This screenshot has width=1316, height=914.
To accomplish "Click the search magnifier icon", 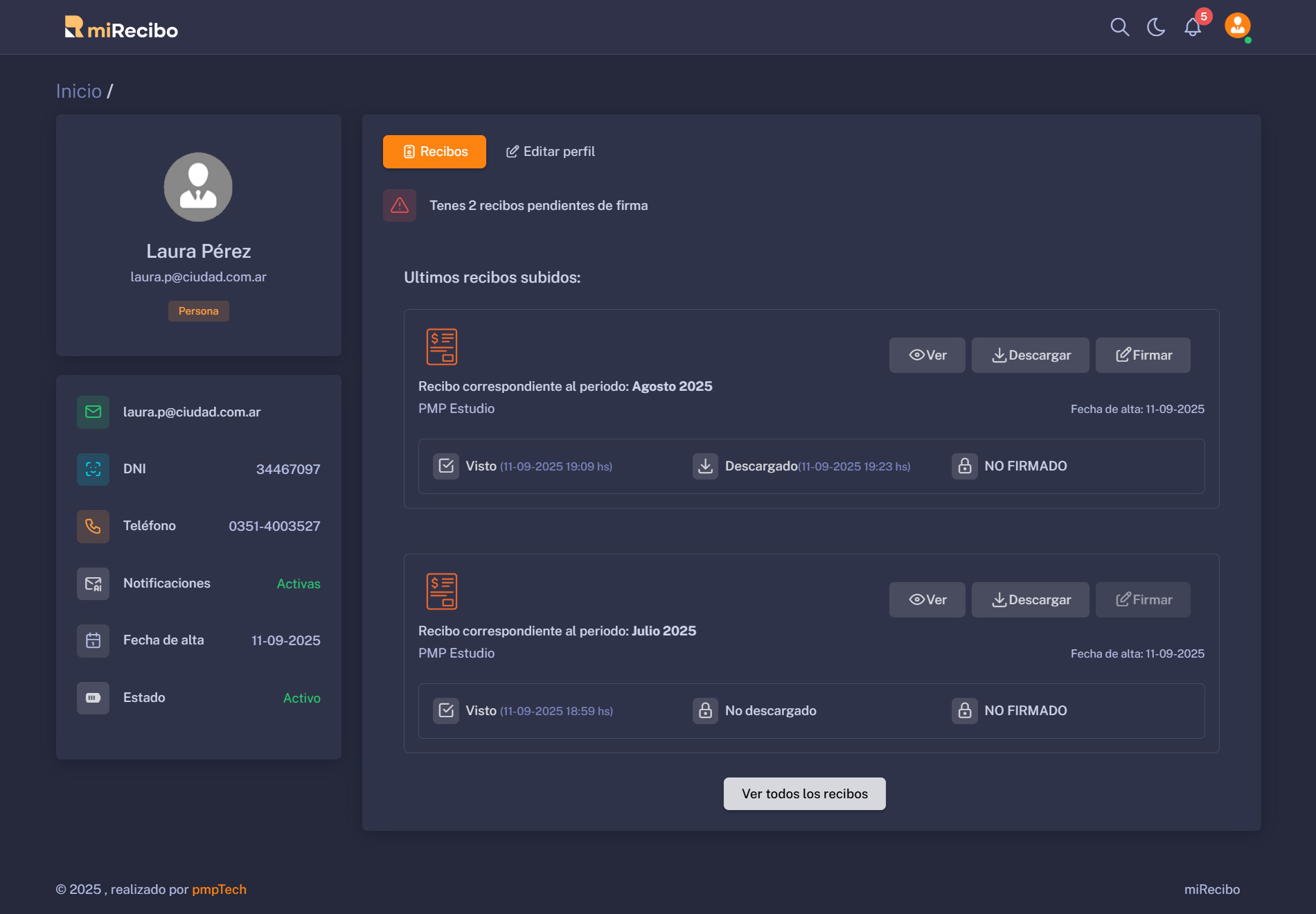I will click(1119, 27).
